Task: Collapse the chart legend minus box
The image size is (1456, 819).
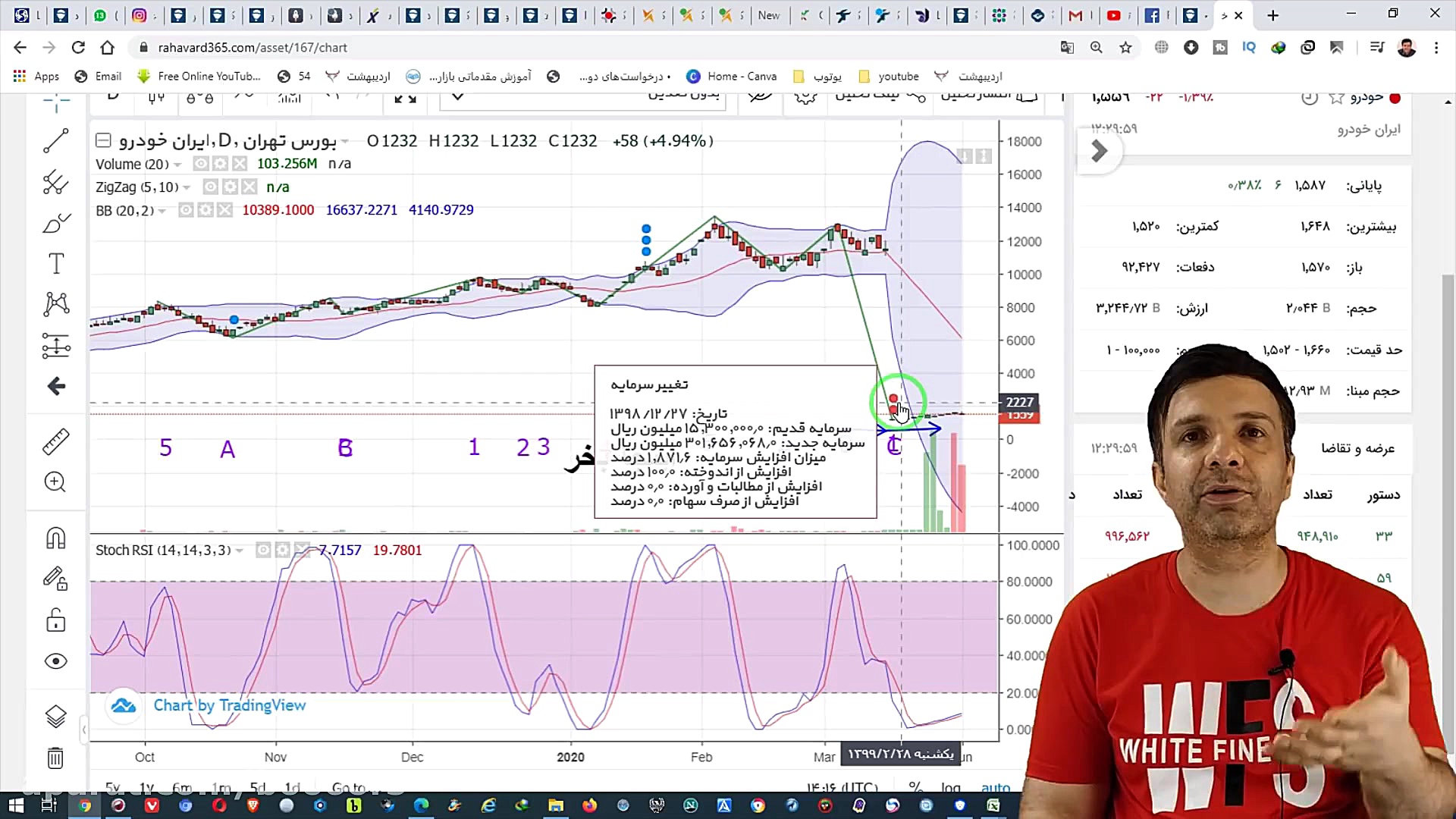Action: (103, 140)
